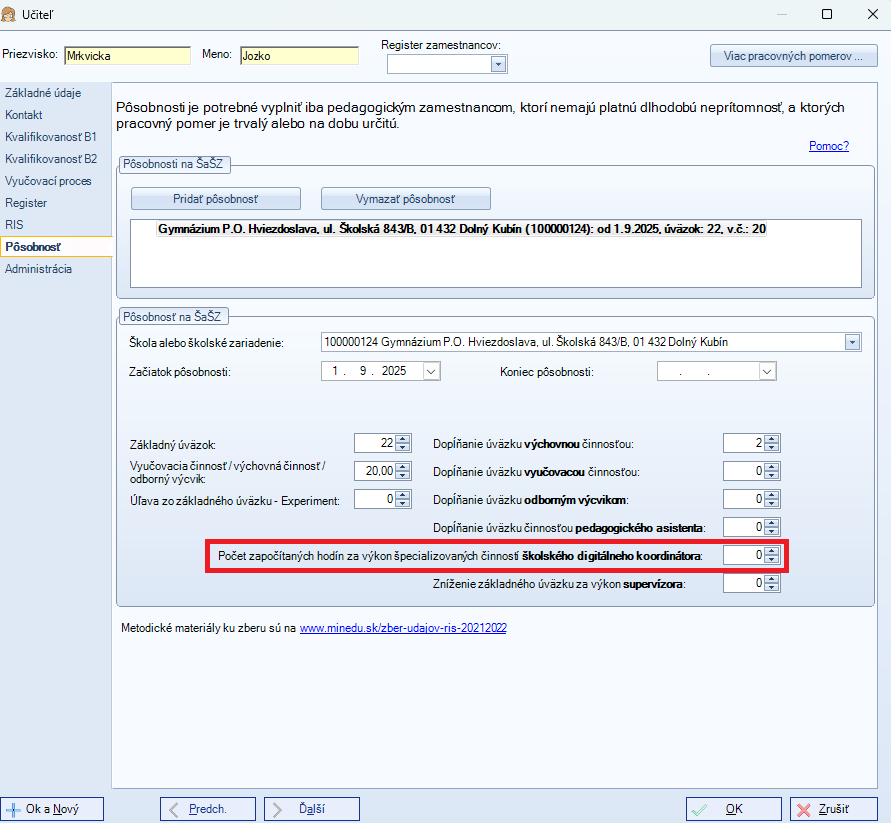The width and height of the screenshot is (891, 823).
Task: Advance to next record with Ďalší
Action: point(311,809)
